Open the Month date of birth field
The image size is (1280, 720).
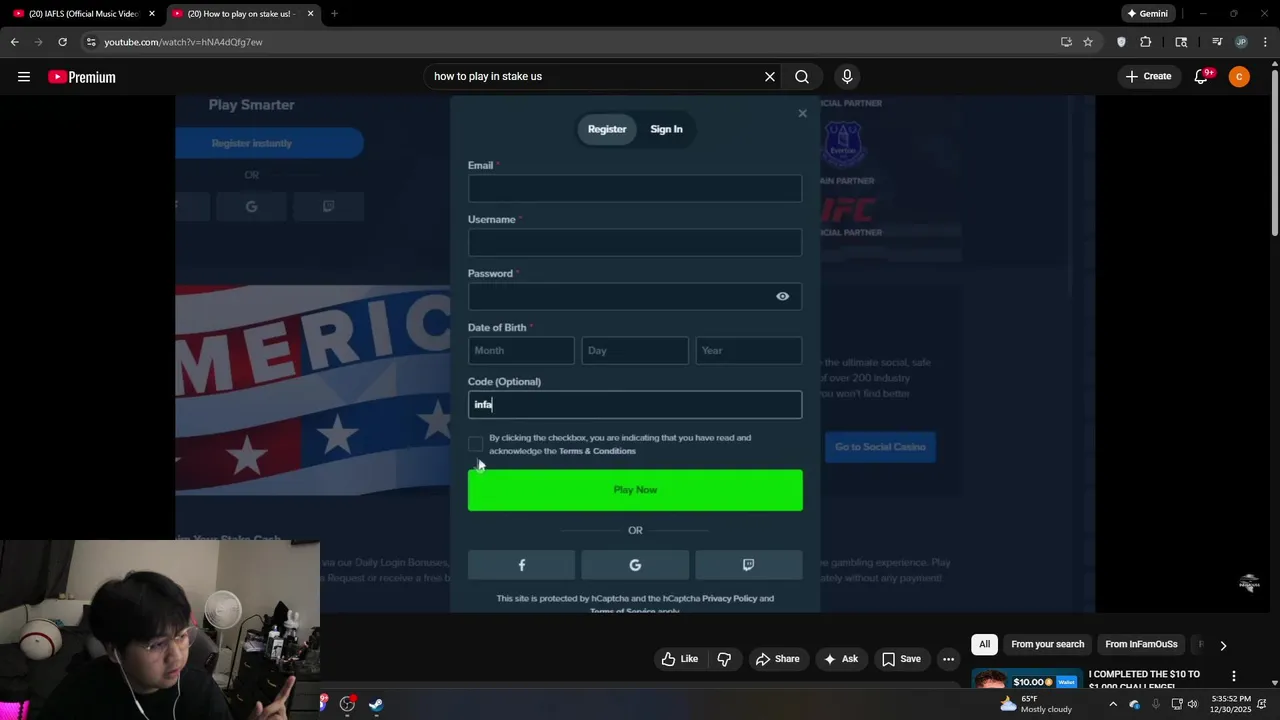pos(521,350)
